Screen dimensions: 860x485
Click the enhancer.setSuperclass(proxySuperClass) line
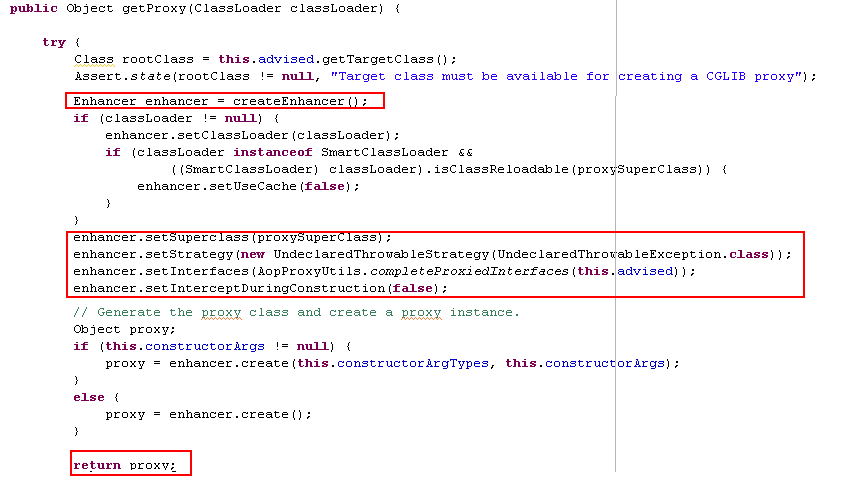tap(233, 238)
